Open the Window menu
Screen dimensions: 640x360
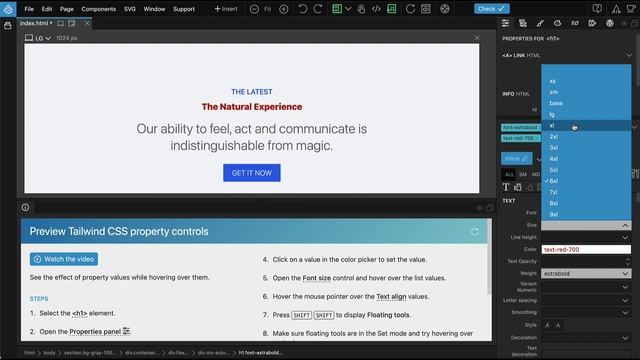[x=154, y=9]
